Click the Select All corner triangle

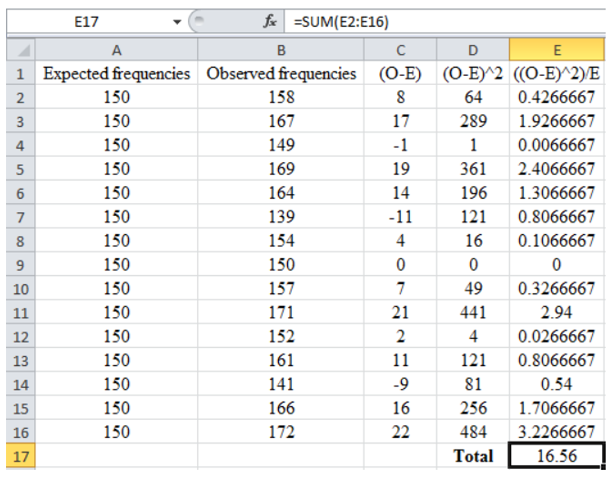coord(18,48)
